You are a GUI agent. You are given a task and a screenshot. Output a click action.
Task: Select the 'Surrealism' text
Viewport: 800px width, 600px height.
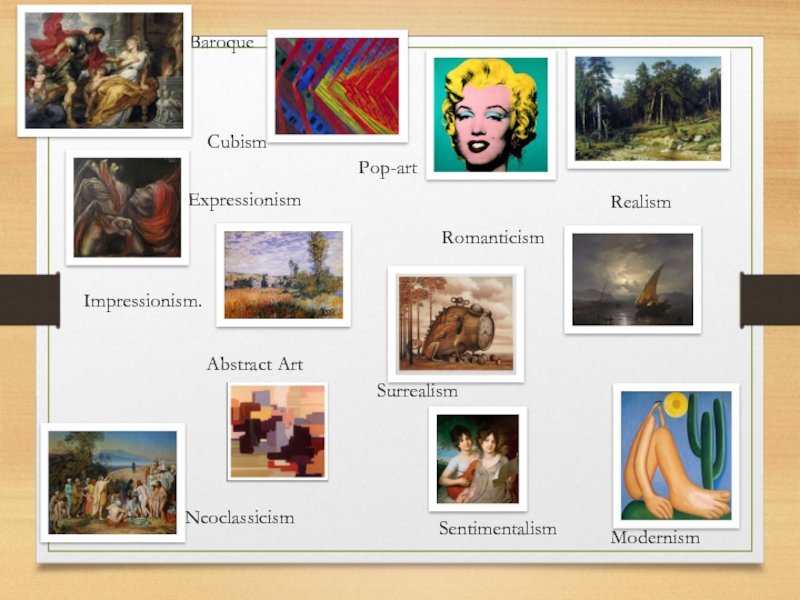point(417,391)
